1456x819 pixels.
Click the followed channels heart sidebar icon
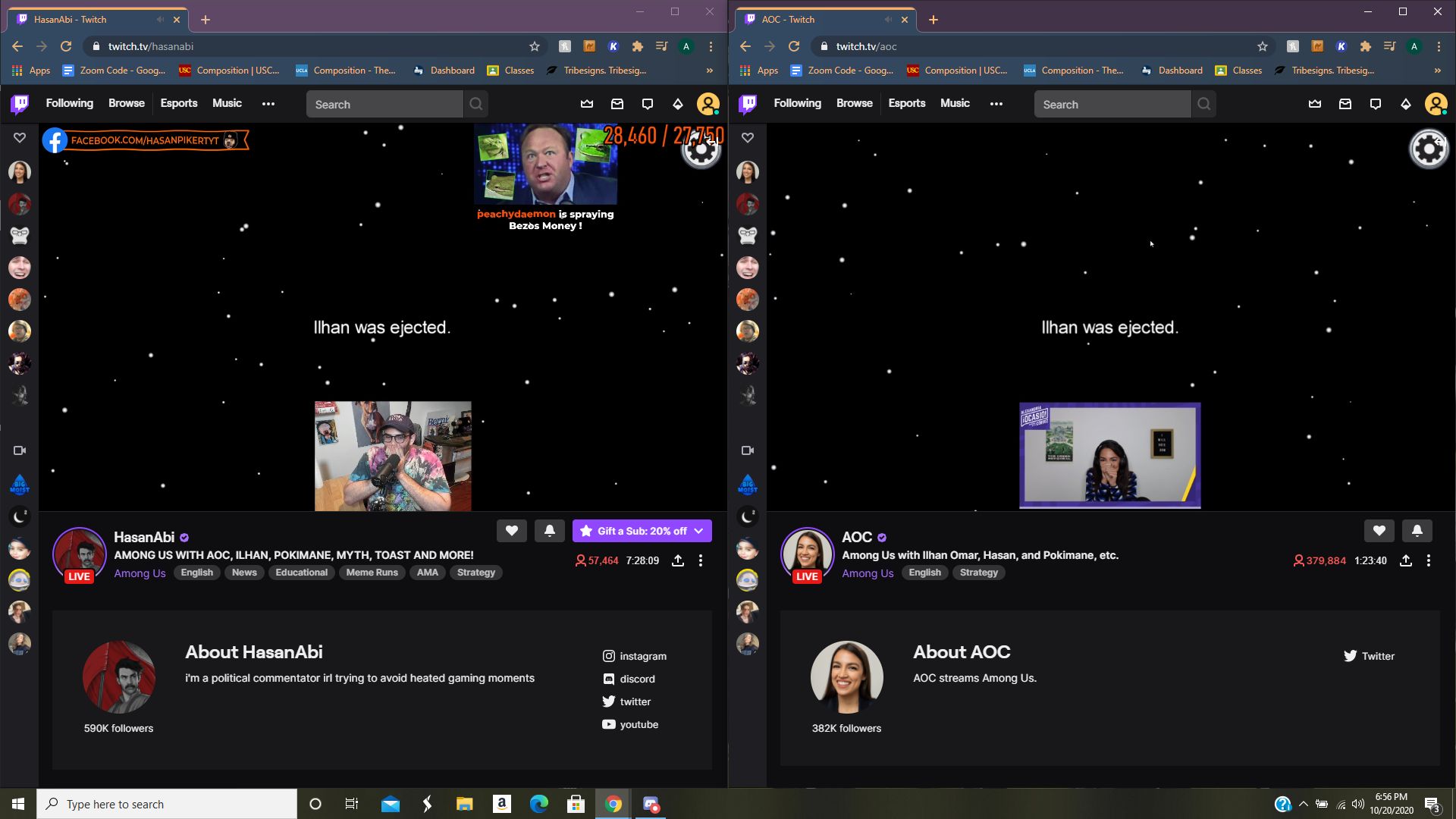click(20, 137)
